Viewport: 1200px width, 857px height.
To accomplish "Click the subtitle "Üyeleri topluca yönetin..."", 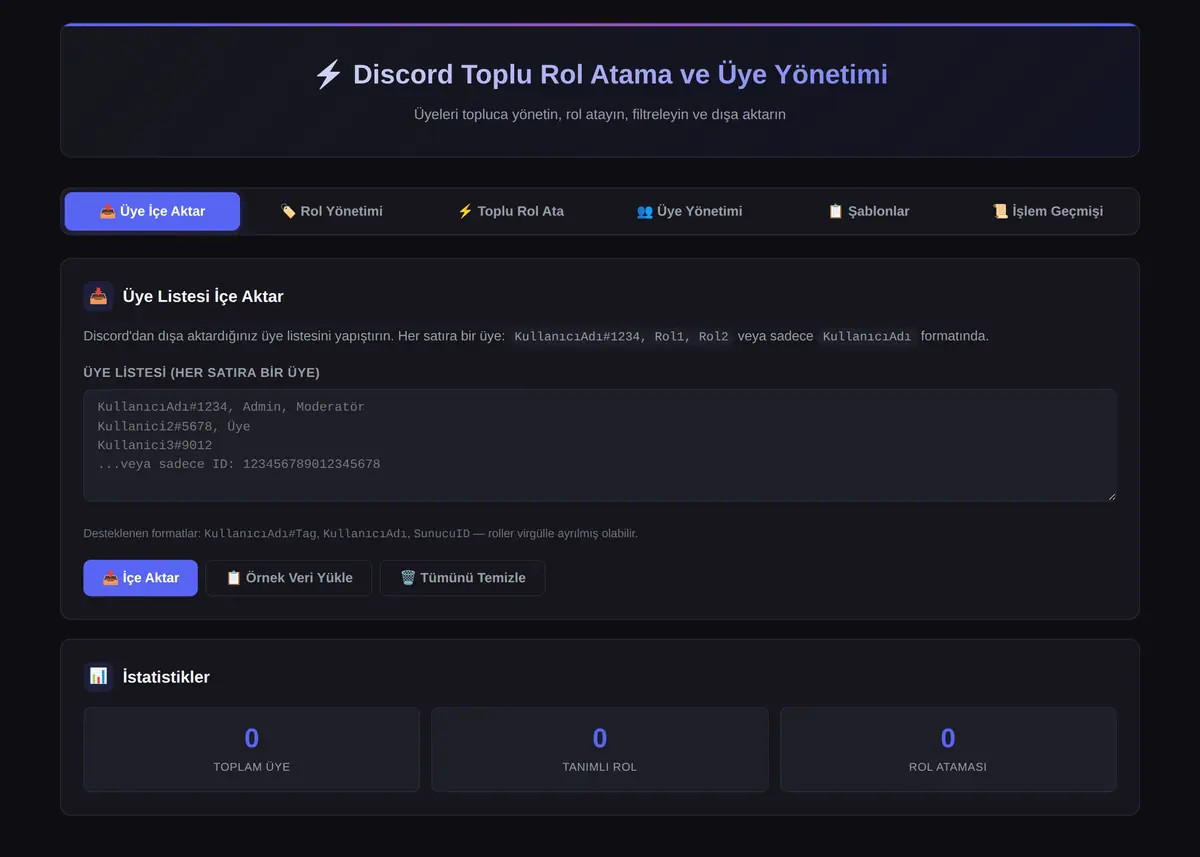I will [x=600, y=114].
